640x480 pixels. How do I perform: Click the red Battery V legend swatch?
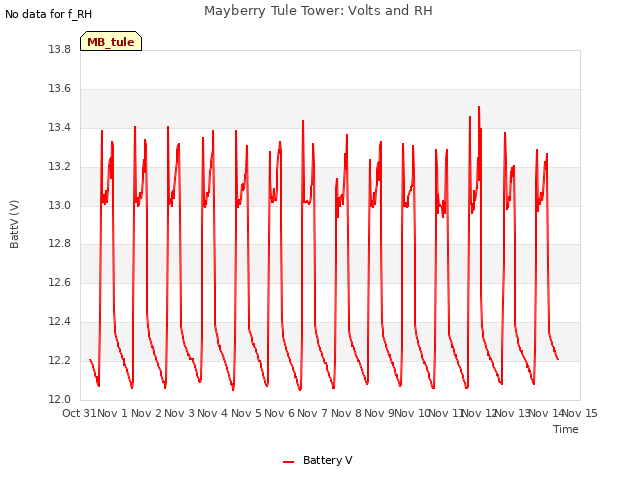tap(289, 462)
